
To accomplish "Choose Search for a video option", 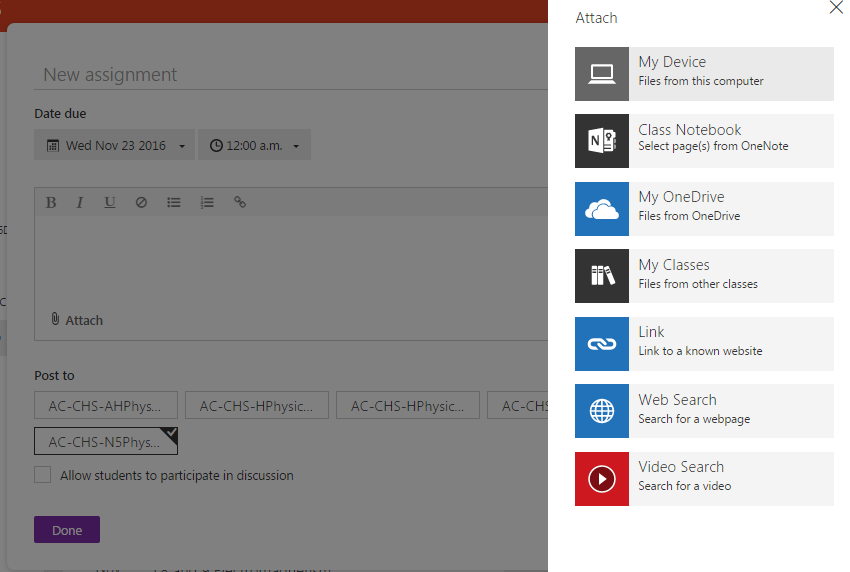I will click(704, 479).
